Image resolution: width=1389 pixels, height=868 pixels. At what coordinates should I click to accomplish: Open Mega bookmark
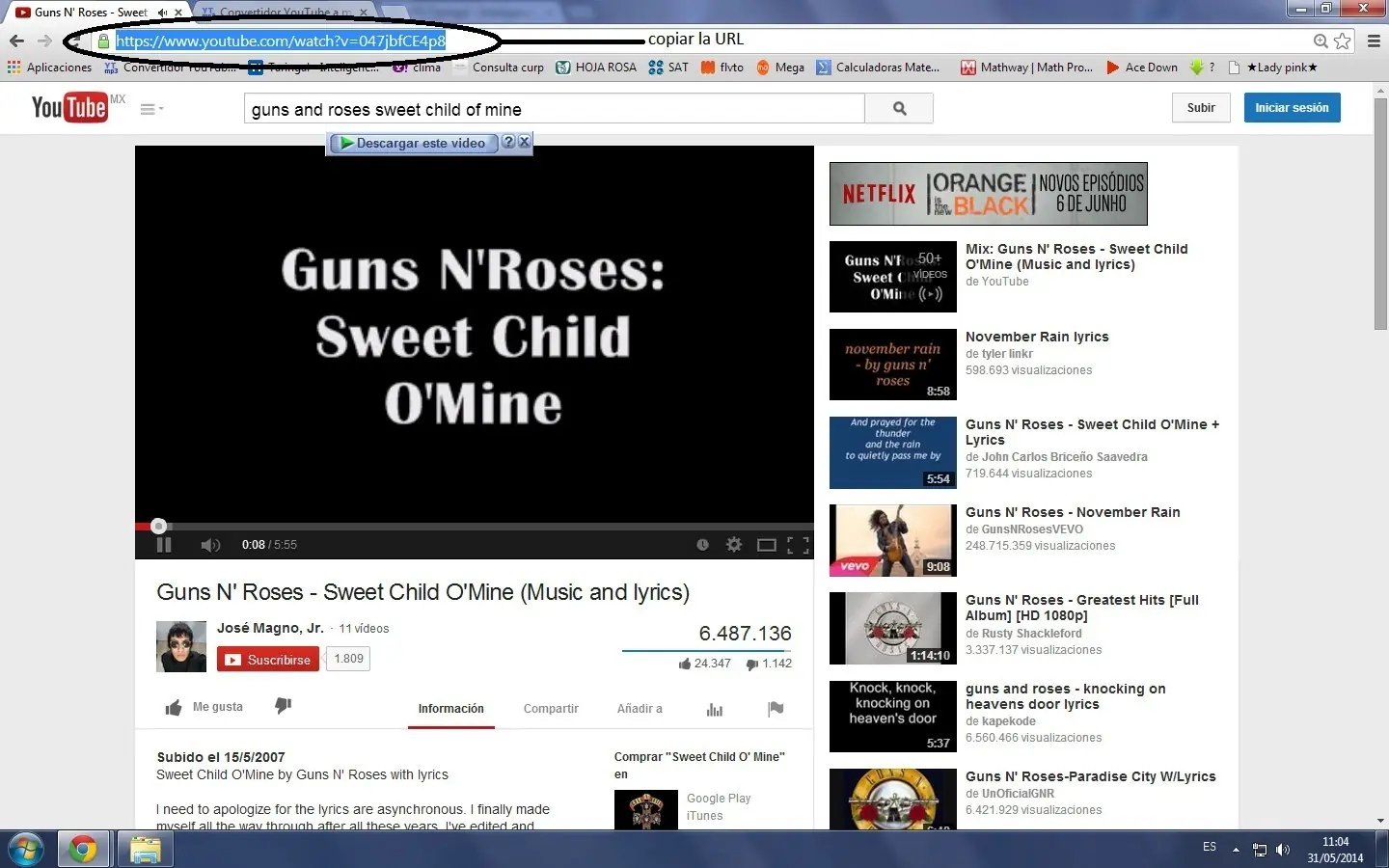[780, 68]
